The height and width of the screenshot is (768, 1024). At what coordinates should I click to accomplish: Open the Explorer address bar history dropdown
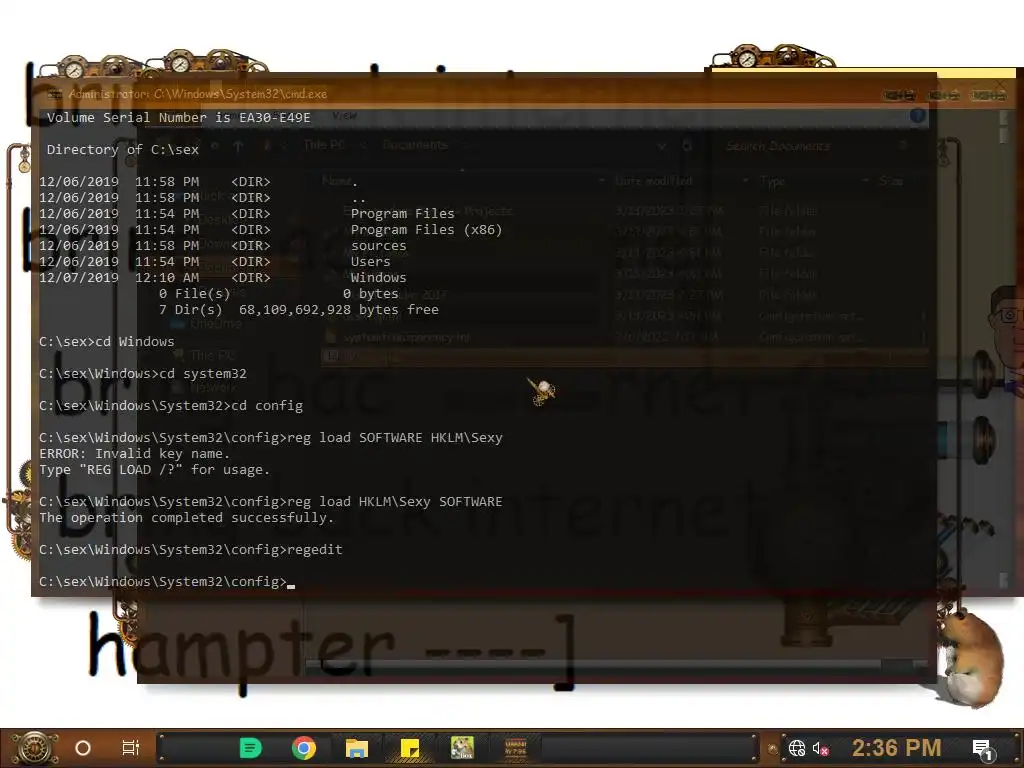tap(662, 146)
